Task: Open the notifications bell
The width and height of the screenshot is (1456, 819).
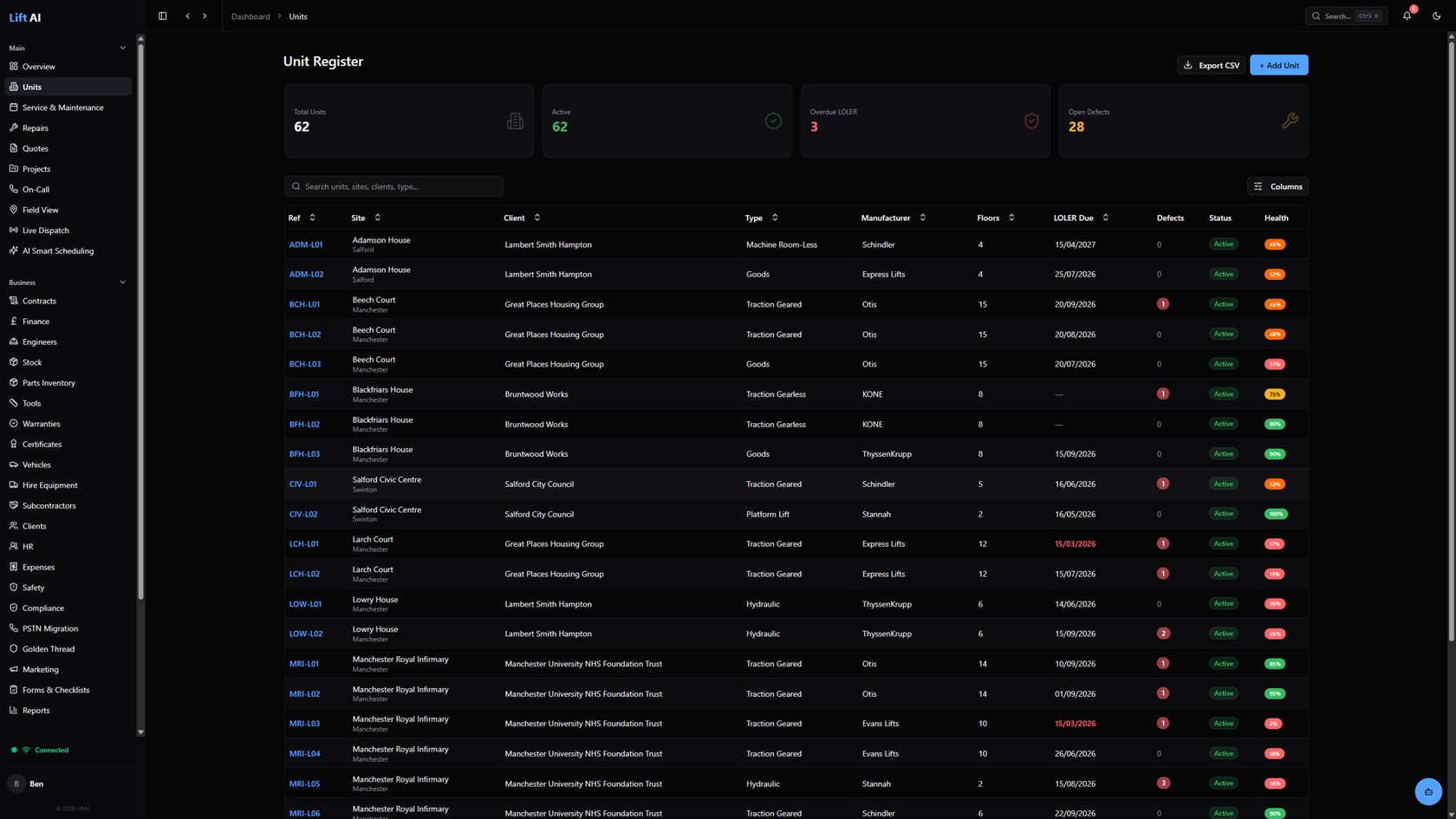Action: tap(1407, 16)
